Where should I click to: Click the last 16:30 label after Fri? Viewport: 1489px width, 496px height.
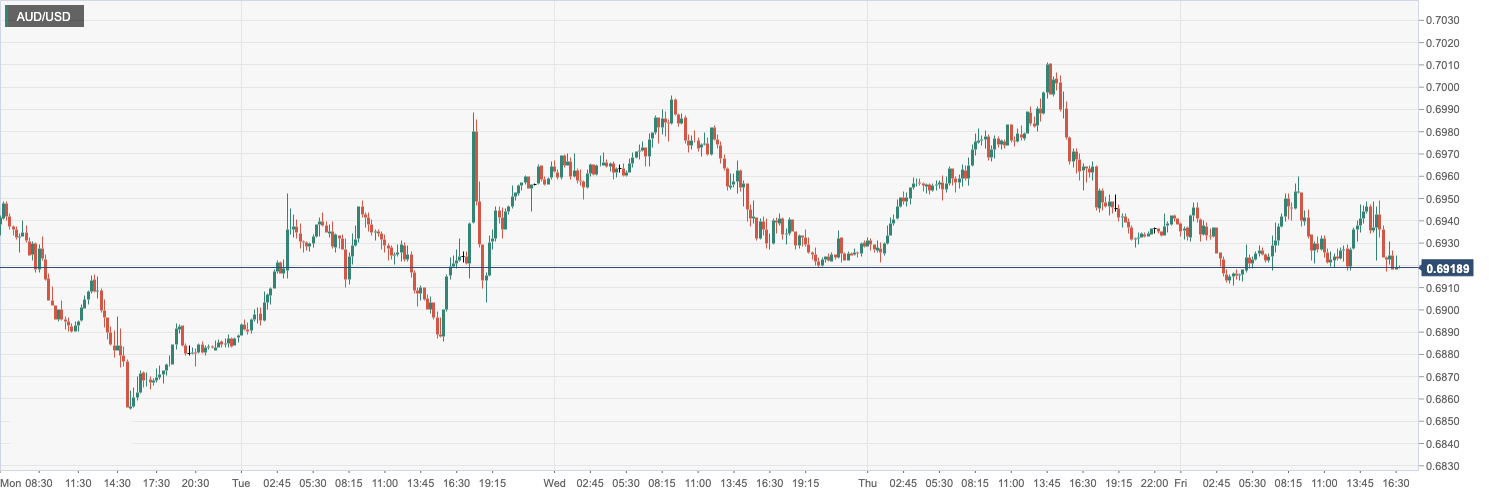(1396, 483)
